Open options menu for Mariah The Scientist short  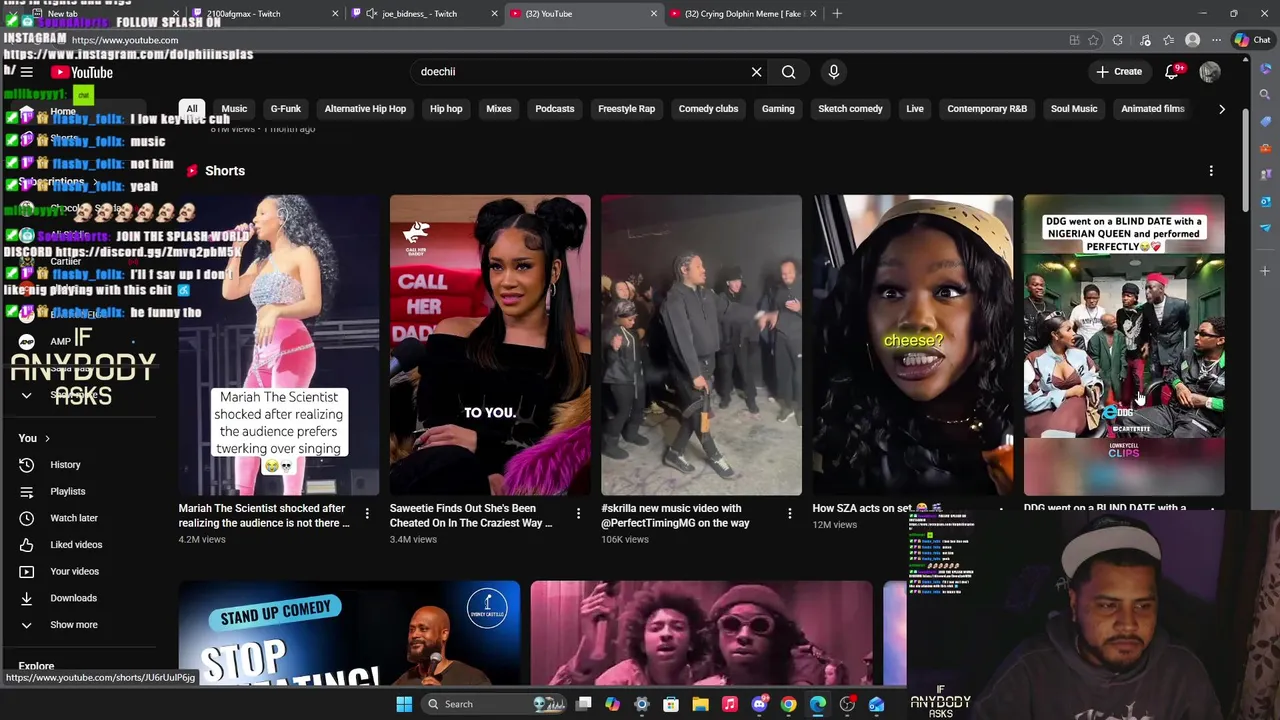(x=367, y=514)
